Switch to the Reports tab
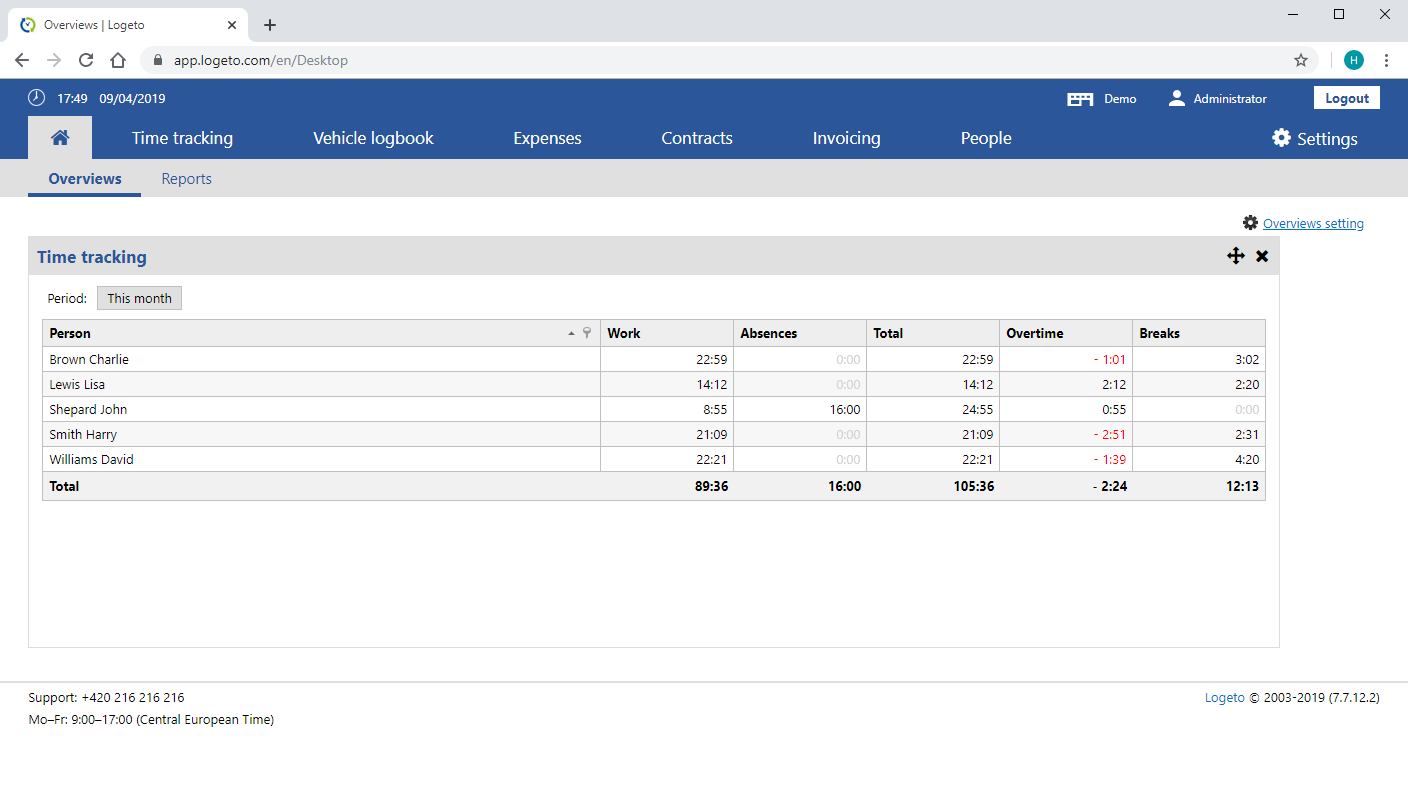Image resolution: width=1408 pixels, height=797 pixels. [x=187, y=179]
